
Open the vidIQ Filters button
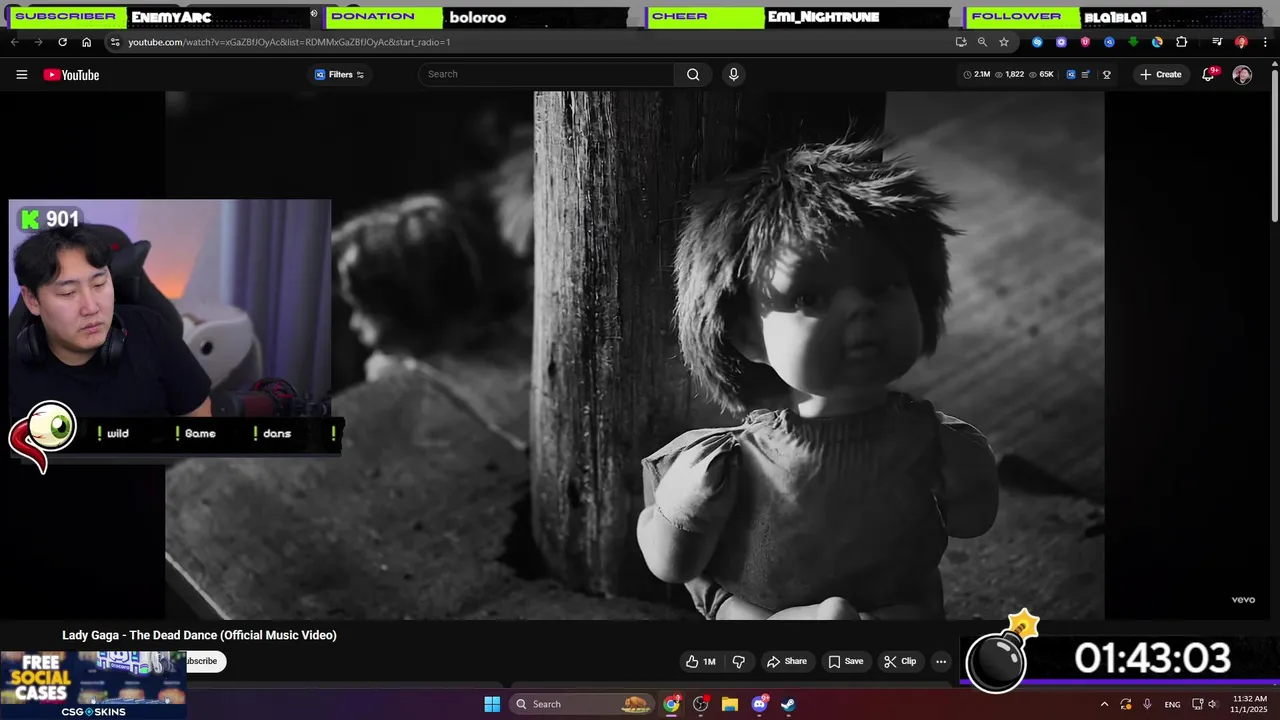coord(340,75)
